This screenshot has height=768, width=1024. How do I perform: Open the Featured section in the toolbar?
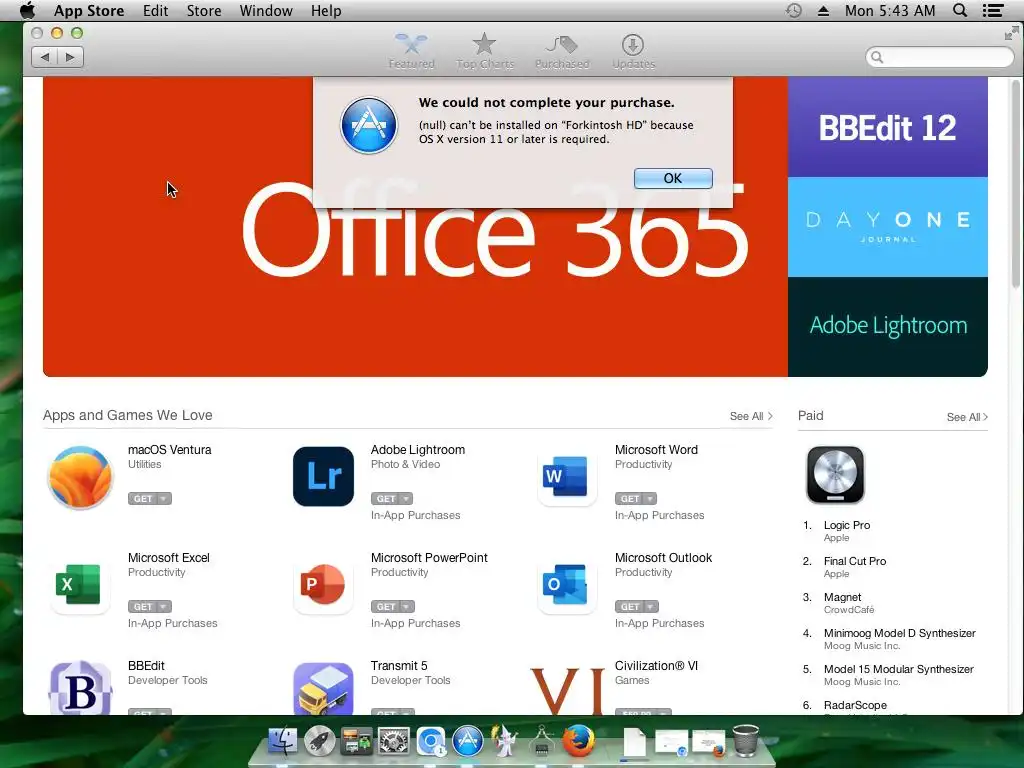(x=411, y=51)
